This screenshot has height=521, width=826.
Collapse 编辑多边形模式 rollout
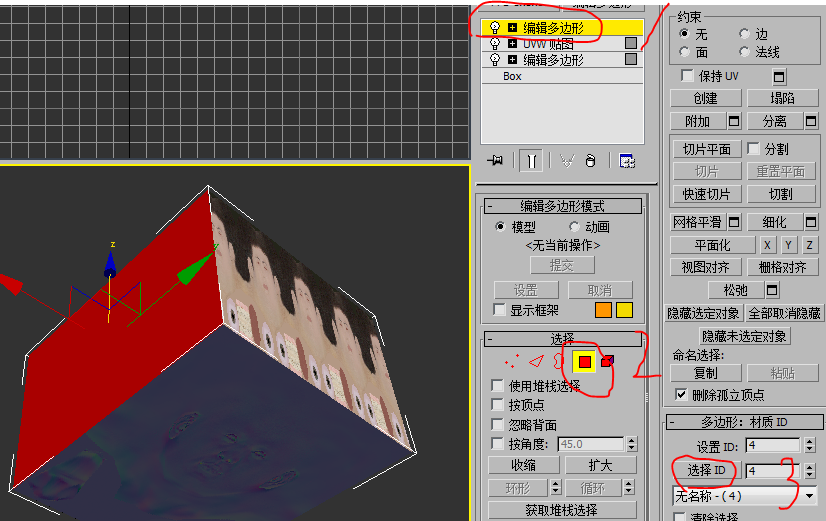[x=562, y=206]
